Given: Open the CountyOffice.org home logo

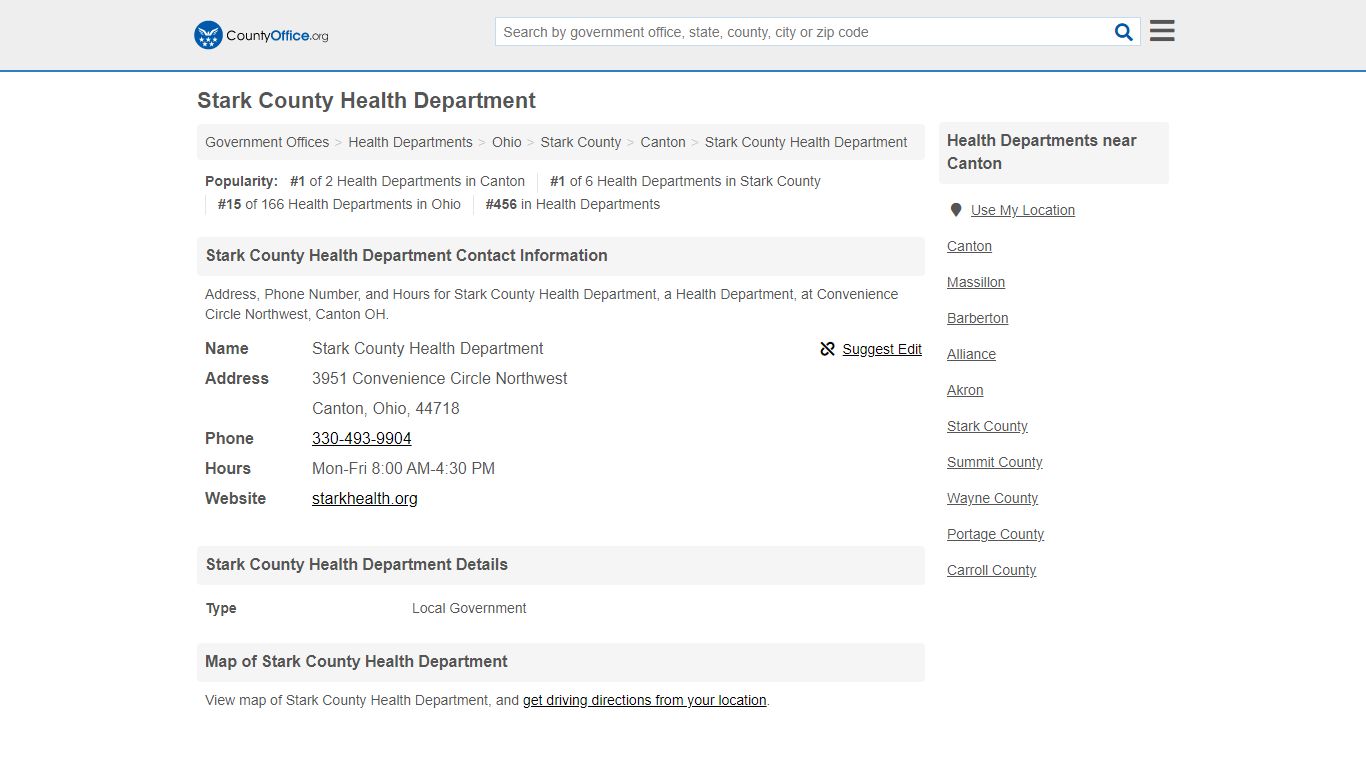Looking at the screenshot, I should pyautogui.click(x=261, y=35).
